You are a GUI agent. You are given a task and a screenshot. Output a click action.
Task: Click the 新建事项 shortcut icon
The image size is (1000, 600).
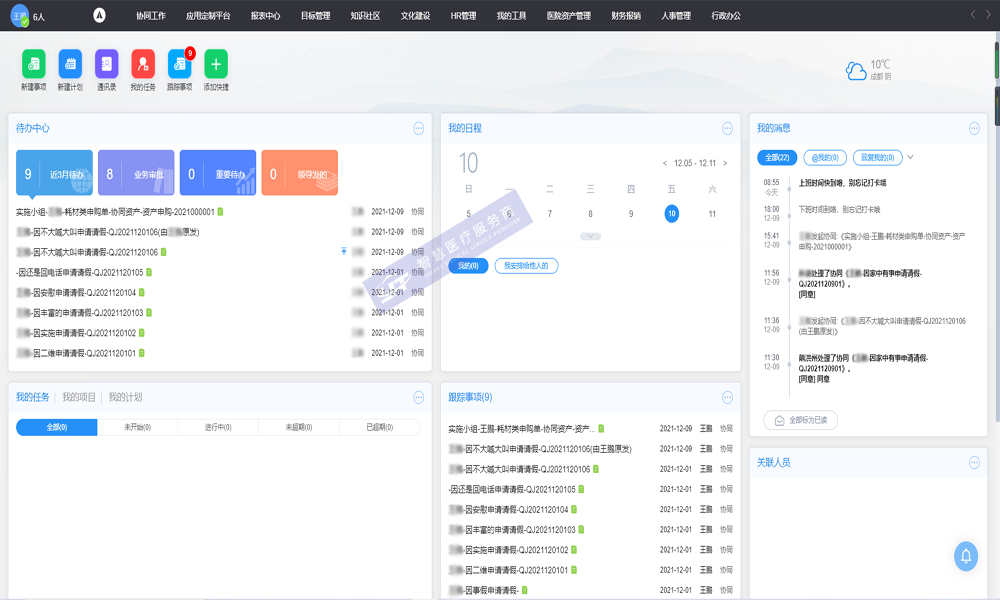click(34, 64)
